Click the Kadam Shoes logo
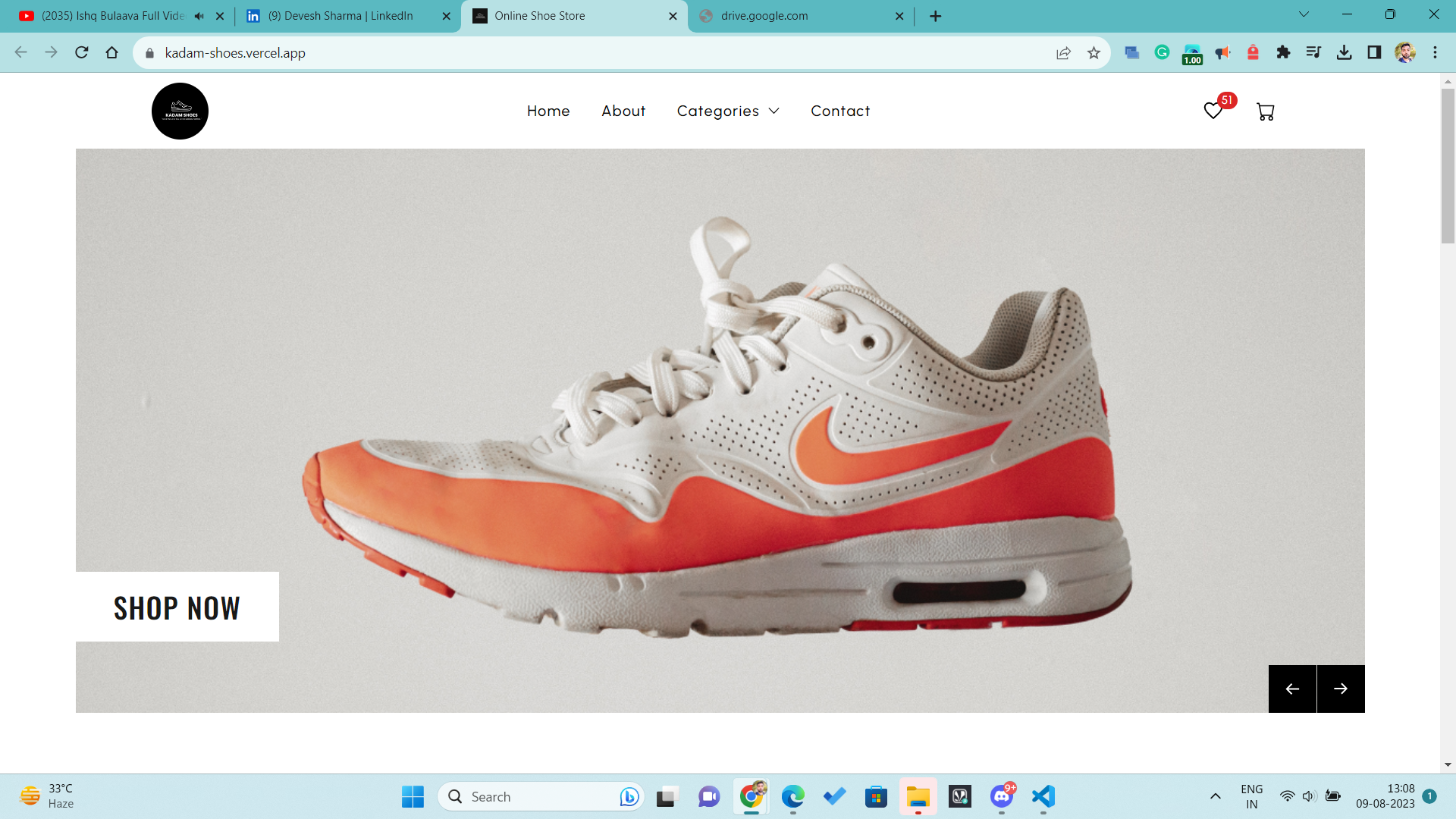This screenshot has width=1456, height=819. (180, 111)
